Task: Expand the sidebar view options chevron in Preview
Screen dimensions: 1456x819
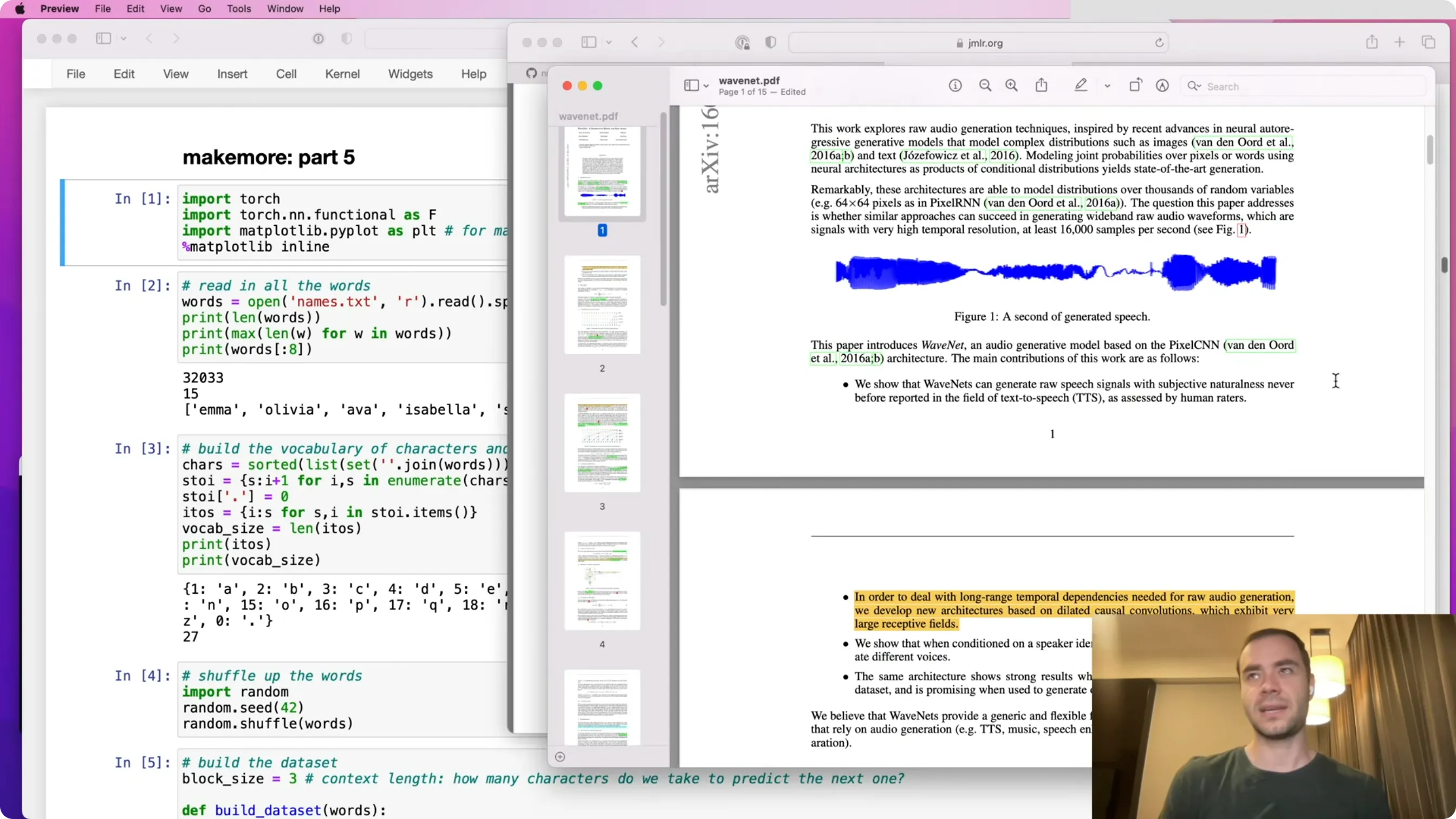Action: point(706,87)
